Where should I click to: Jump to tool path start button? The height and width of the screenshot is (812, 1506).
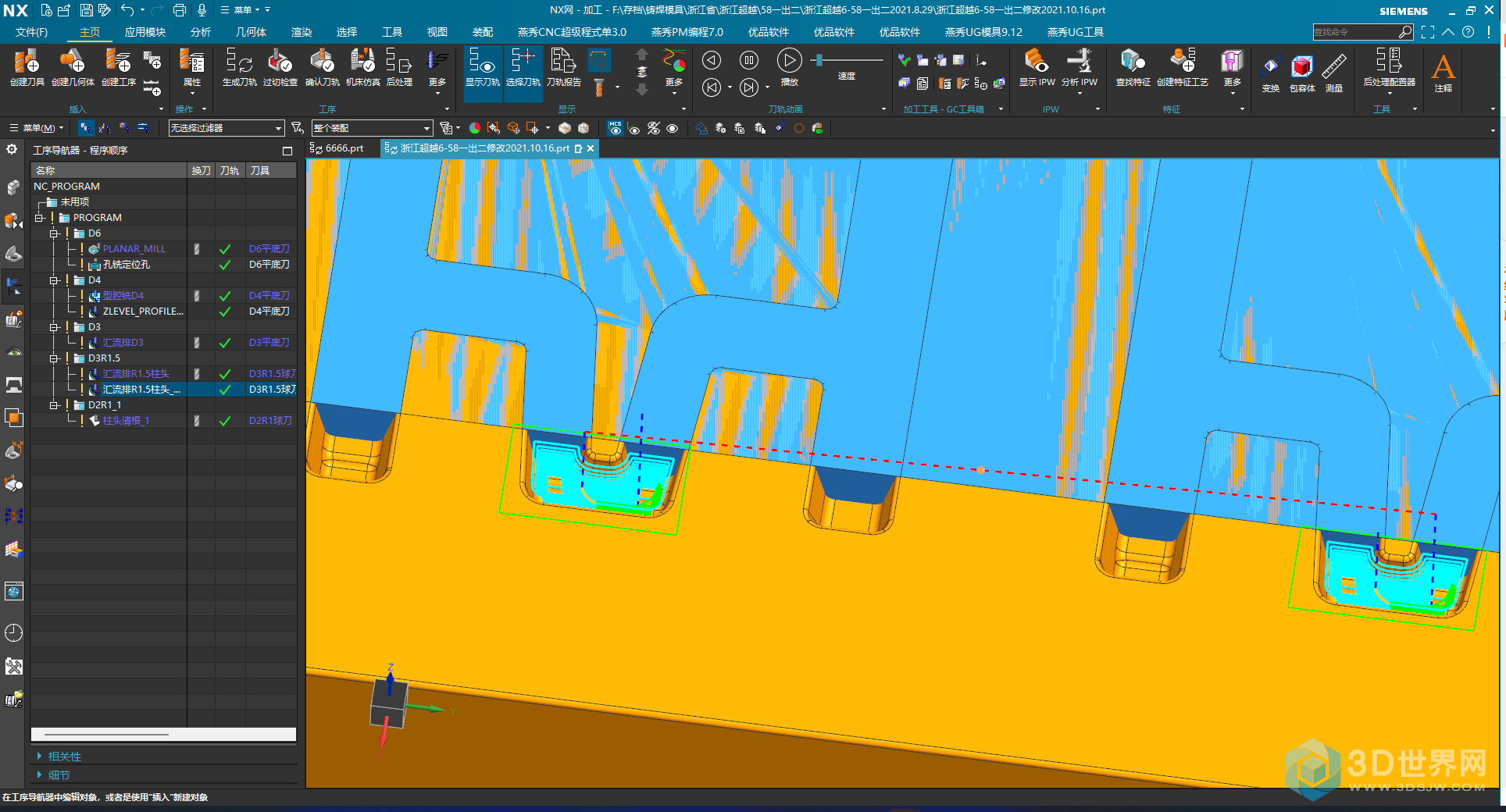coord(711,87)
